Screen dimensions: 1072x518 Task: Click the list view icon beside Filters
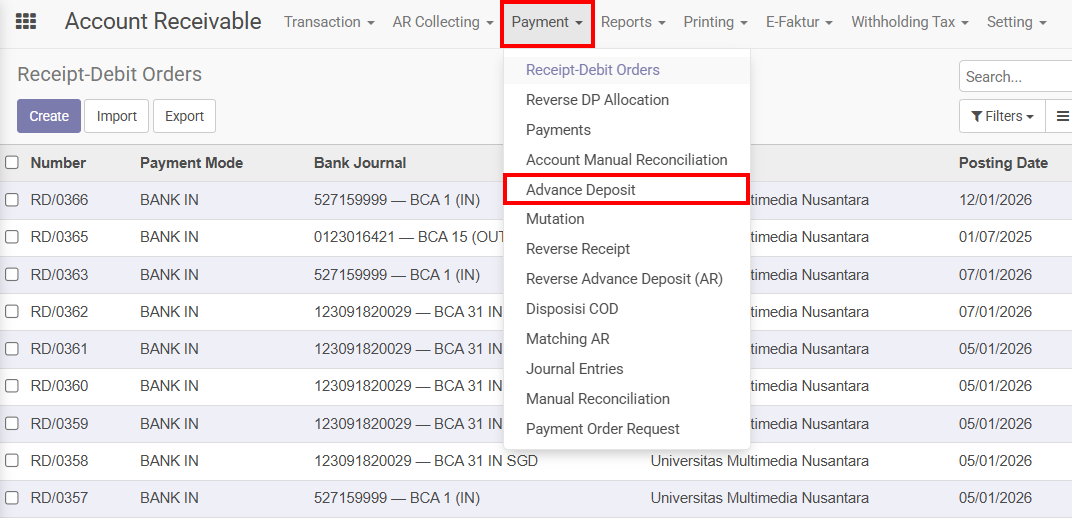point(1061,116)
